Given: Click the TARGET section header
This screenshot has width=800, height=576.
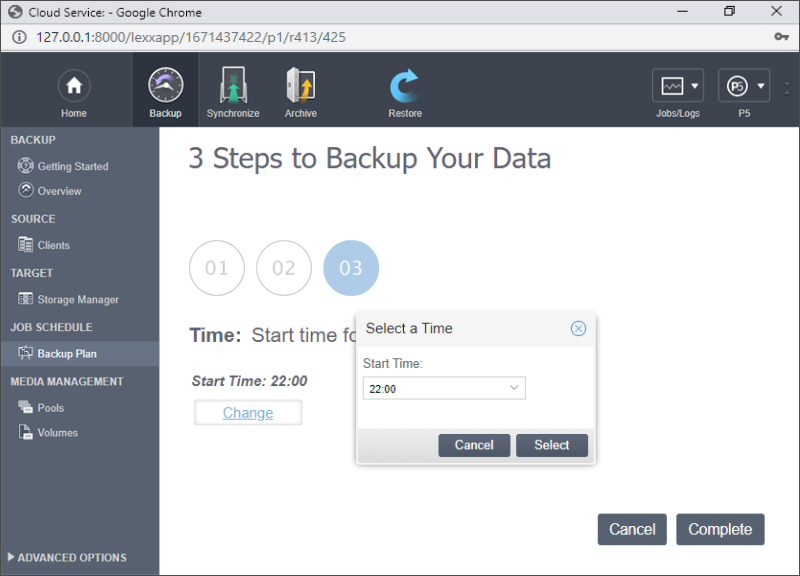Looking at the screenshot, I should click(32, 273).
